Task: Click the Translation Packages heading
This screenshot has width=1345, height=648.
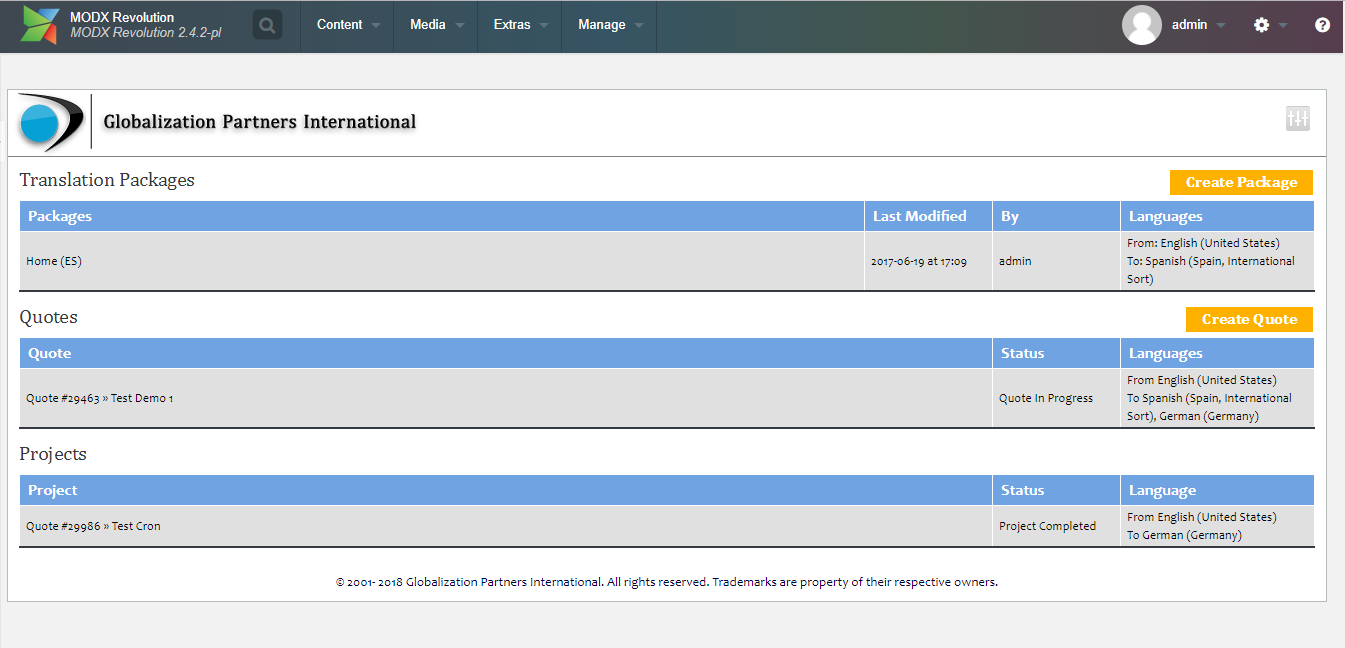Action: [107, 180]
